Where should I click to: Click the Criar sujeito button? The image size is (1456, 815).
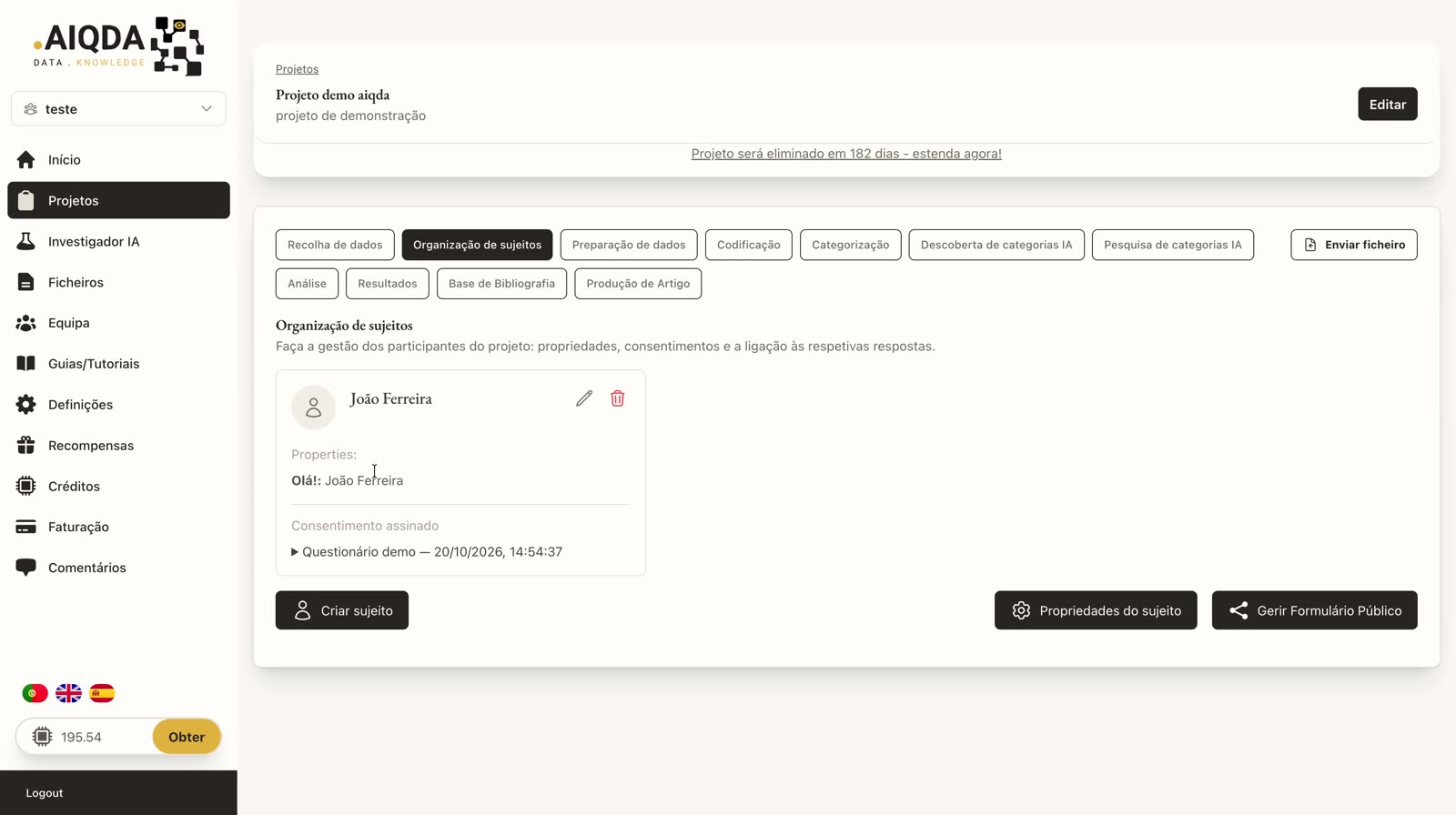tap(342, 610)
